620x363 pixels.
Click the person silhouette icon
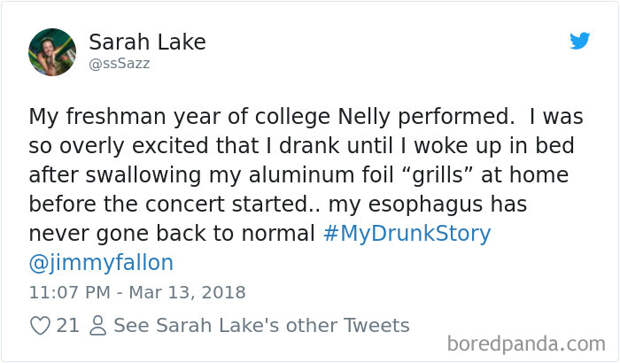click(98, 325)
